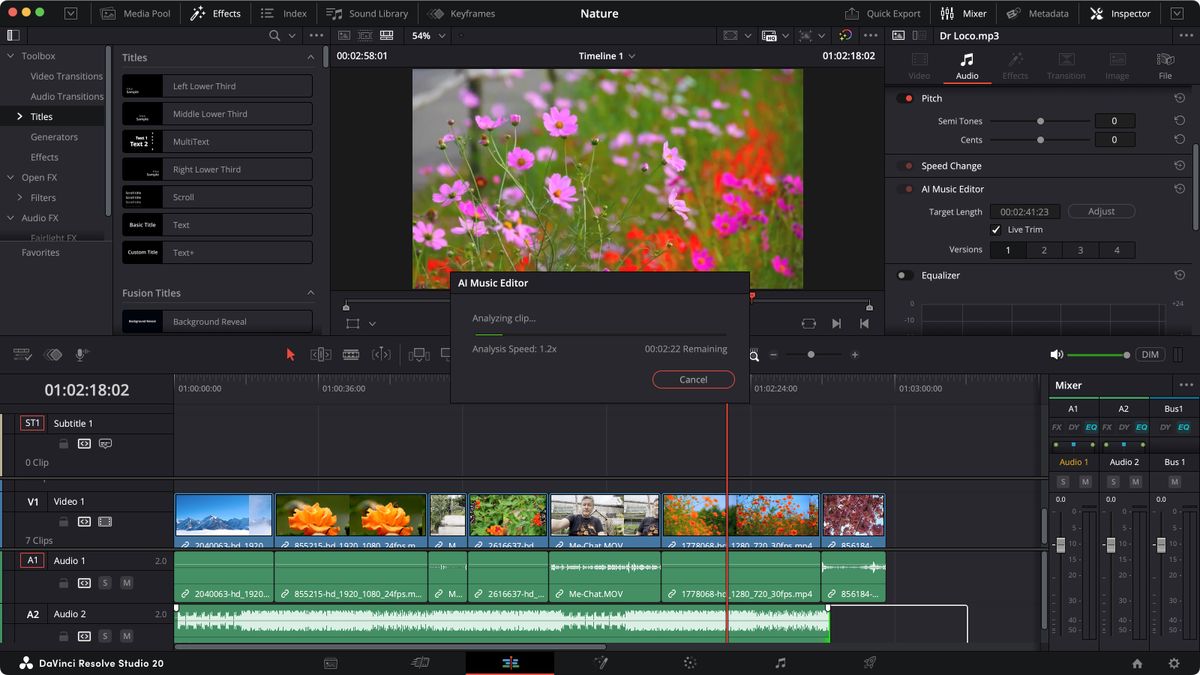Click the Home project manager icon

(1137, 663)
